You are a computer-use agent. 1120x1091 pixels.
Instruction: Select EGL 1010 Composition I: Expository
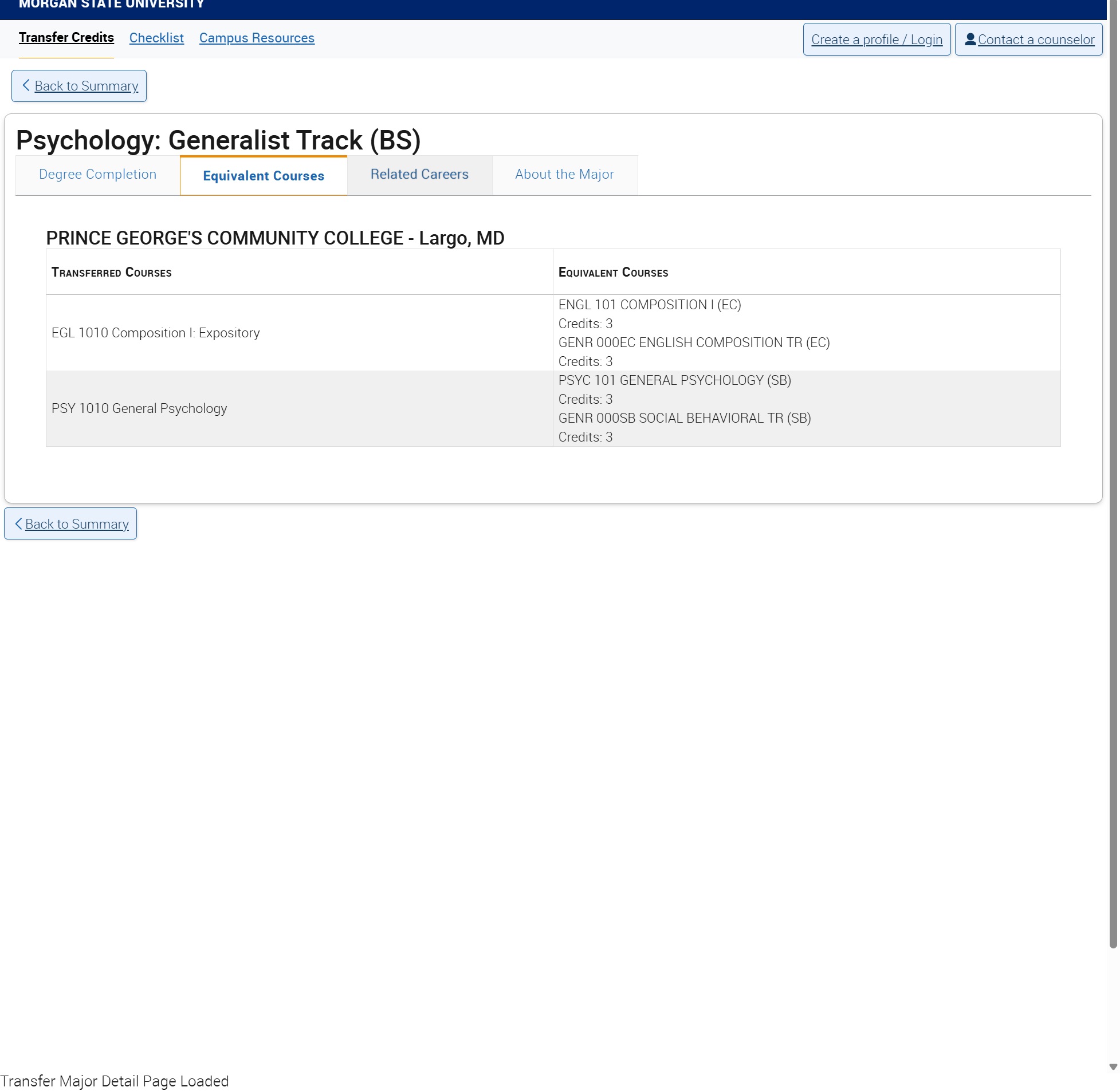click(x=155, y=333)
